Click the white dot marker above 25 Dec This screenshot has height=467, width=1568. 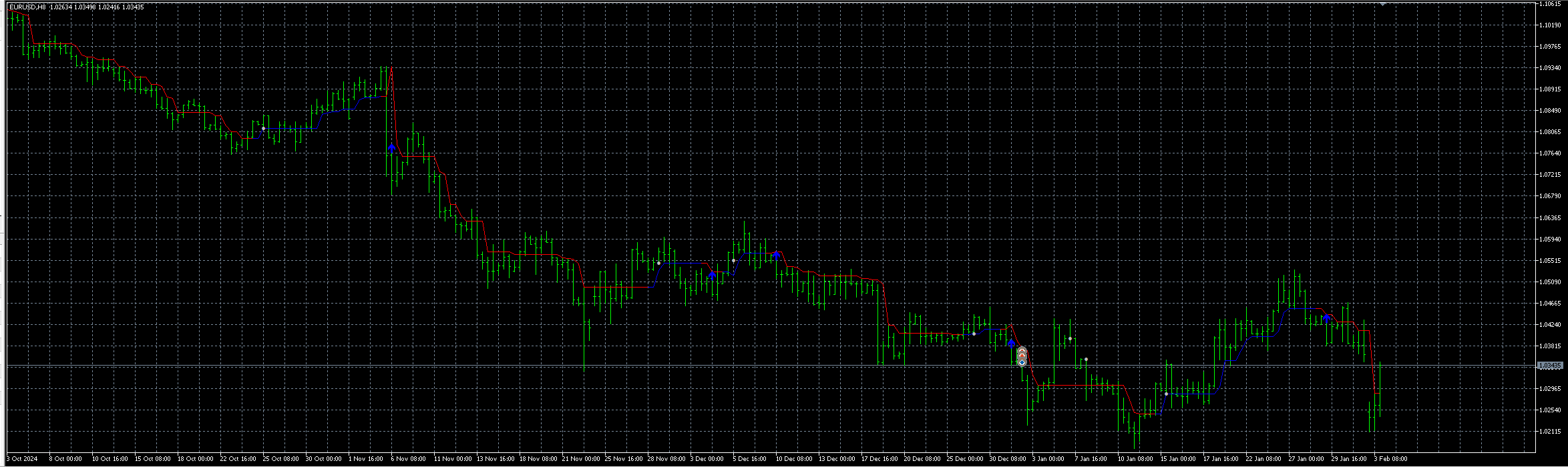click(x=974, y=334)
